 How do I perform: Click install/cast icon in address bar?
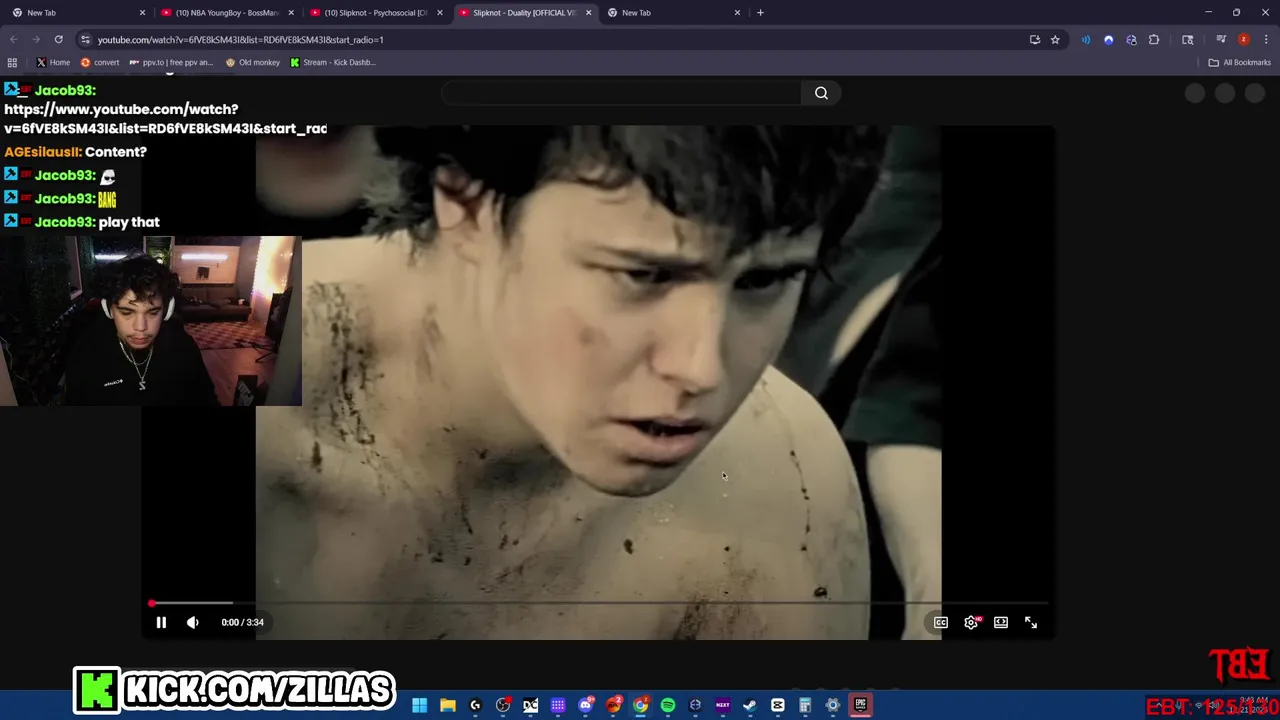pos(1035,39)
